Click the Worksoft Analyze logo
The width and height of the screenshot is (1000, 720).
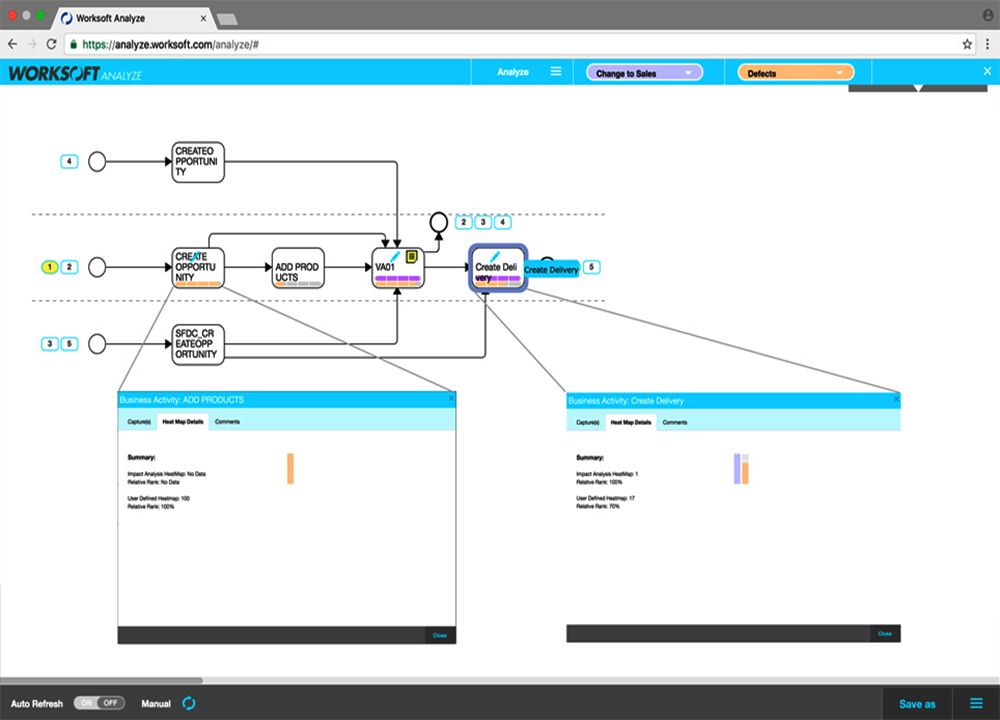point(75,73)
